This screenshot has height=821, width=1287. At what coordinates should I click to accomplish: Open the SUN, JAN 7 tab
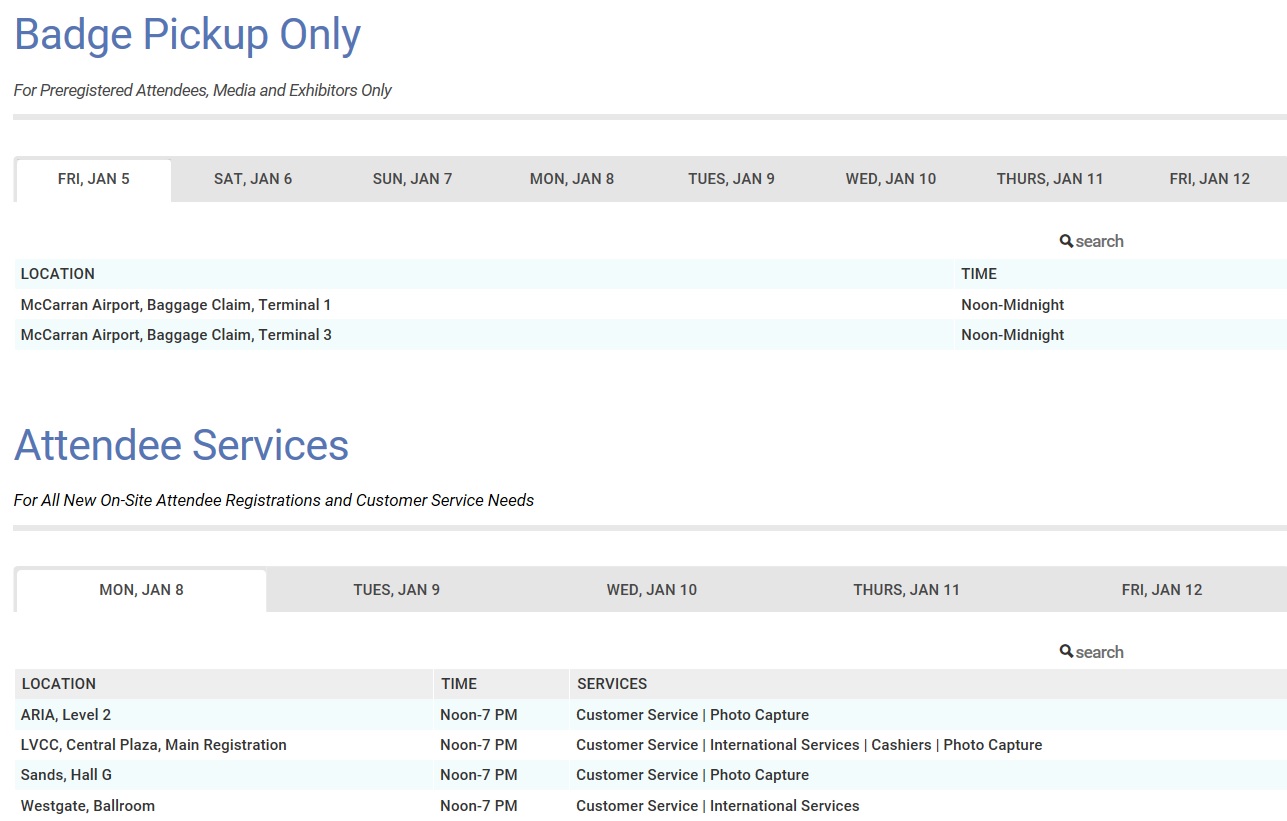pos(412,179)
